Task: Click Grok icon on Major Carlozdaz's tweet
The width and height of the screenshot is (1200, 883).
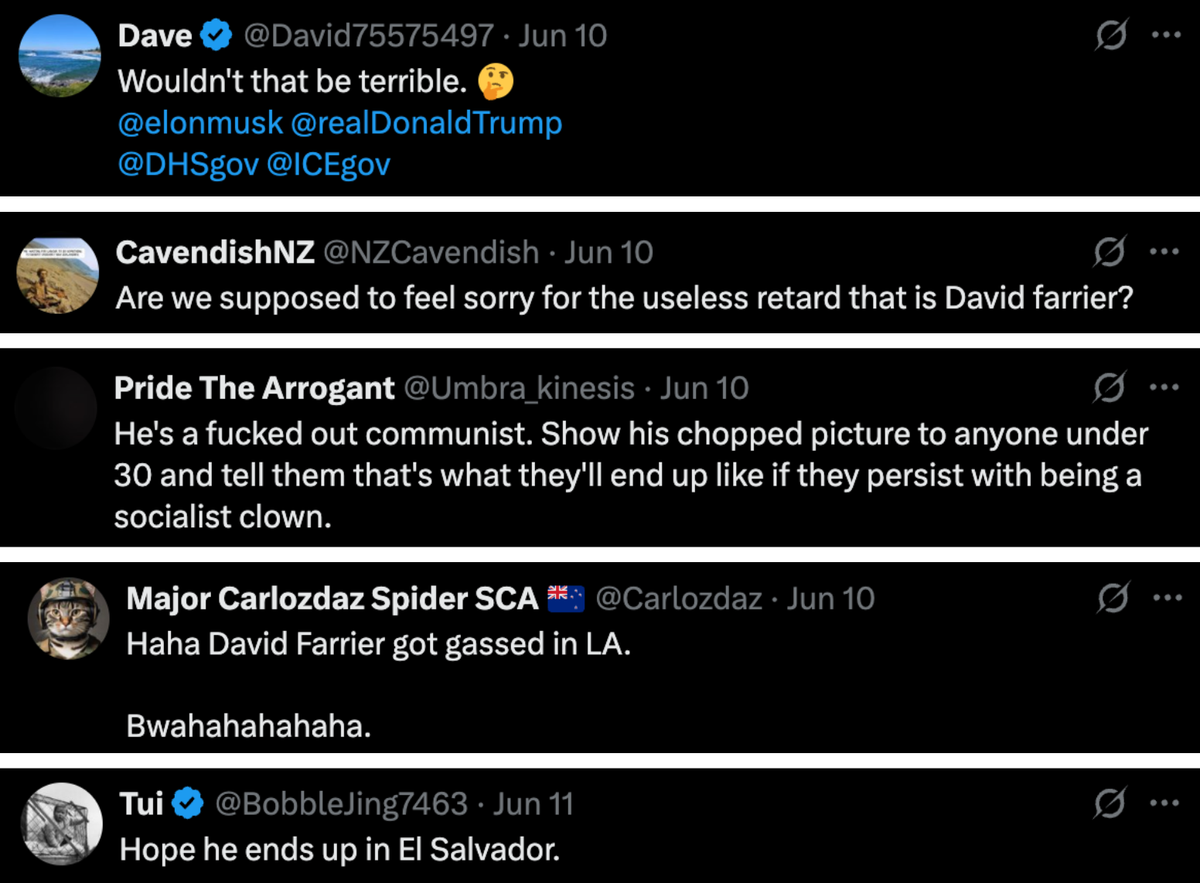Action: tap(1110, 599)
